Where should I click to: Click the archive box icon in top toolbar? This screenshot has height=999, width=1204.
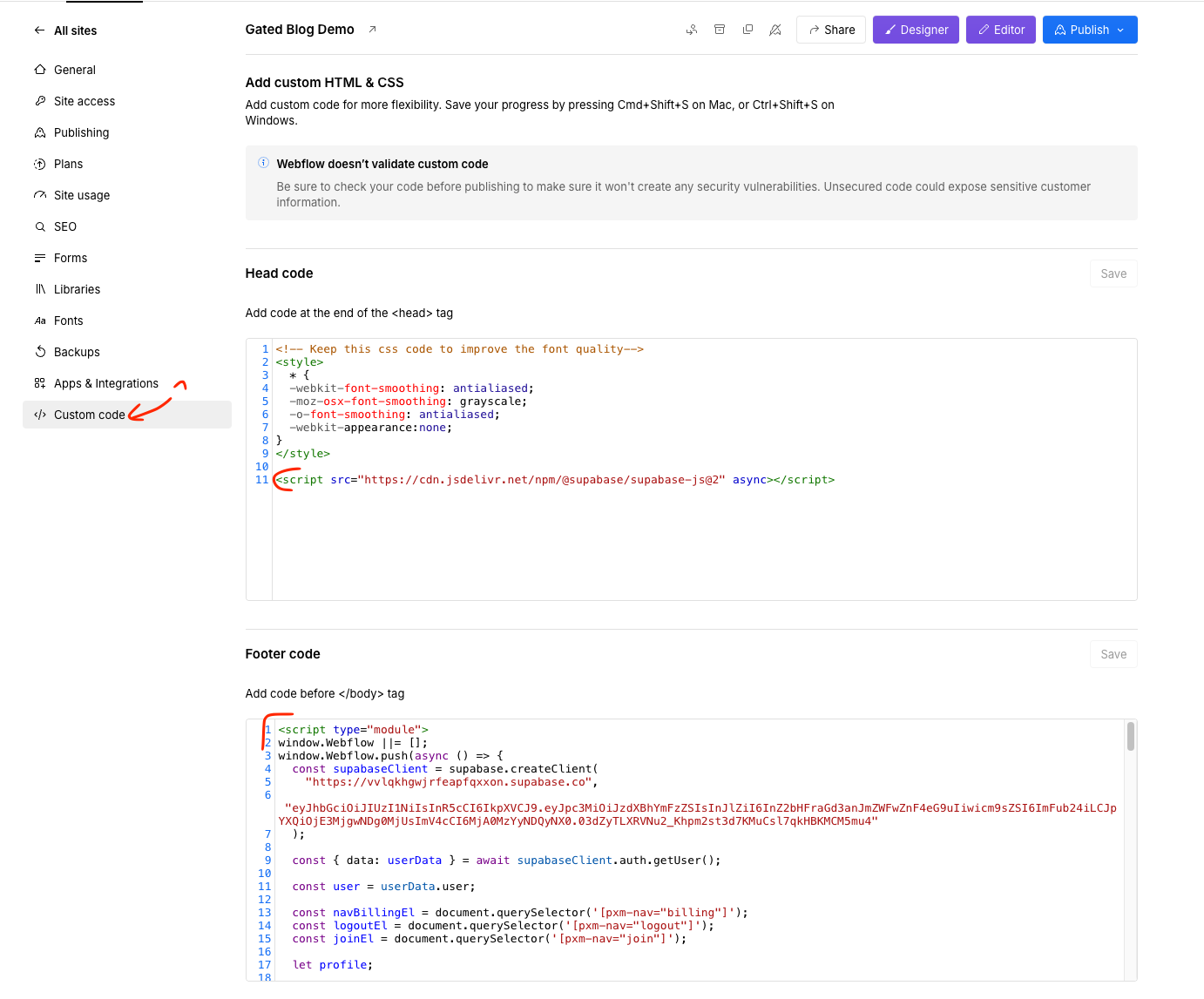pos(720,30)
